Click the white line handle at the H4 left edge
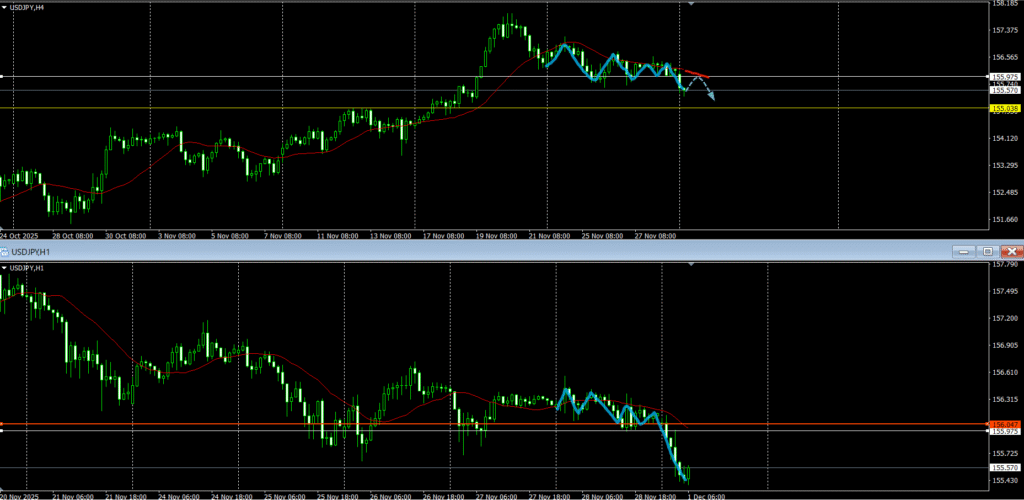This screenshot has width=1024, height=500. click(x=2, y=76)
